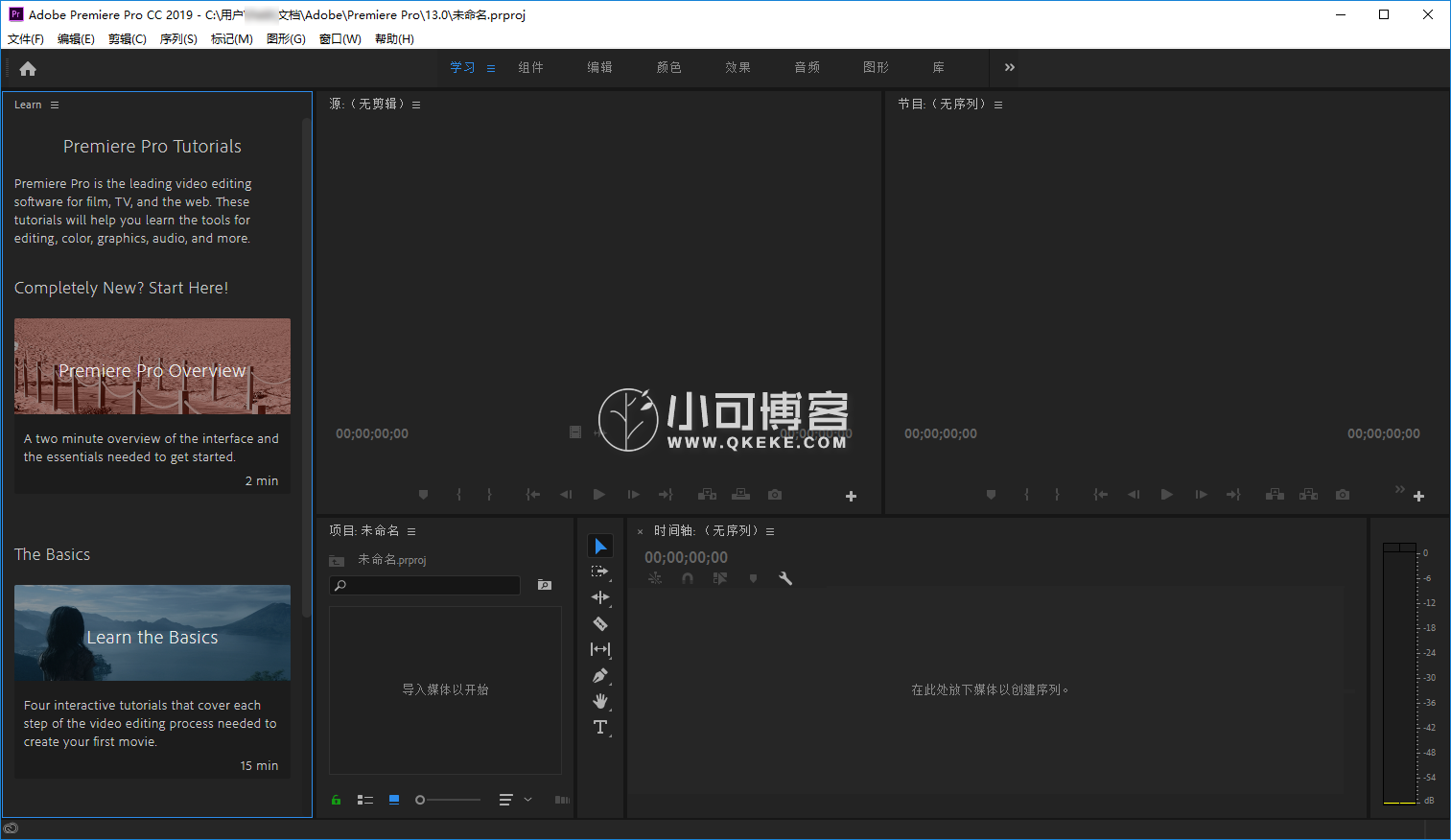Toggle Snap magnet in the Timeline
Screen dimensions: 1451x840
click(688, 578)
